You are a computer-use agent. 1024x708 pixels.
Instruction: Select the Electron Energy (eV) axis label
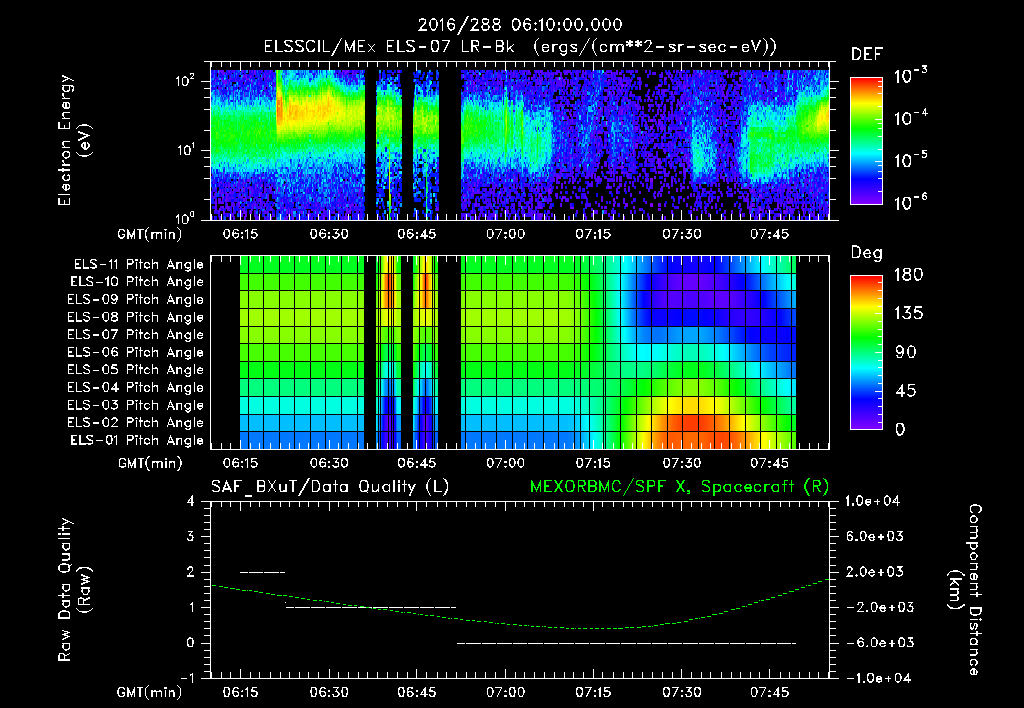[74, 140]
